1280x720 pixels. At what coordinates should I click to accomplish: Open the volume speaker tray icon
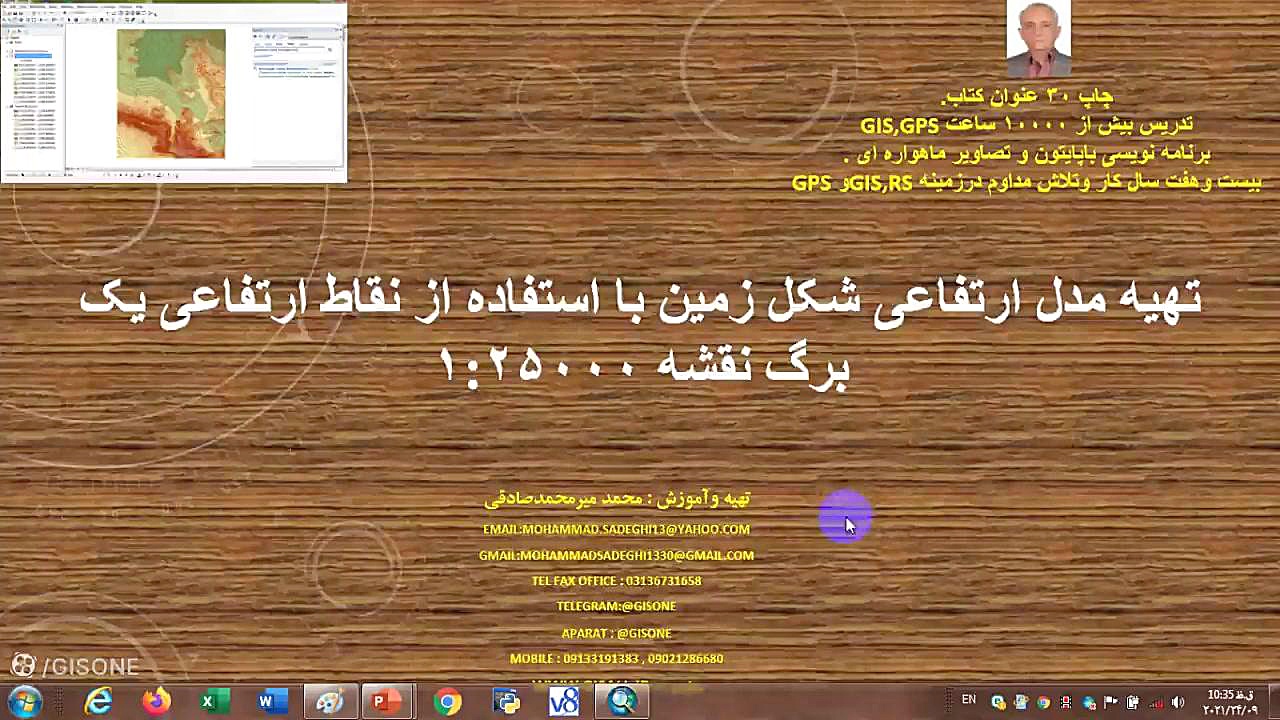(x=1178, y=702)
